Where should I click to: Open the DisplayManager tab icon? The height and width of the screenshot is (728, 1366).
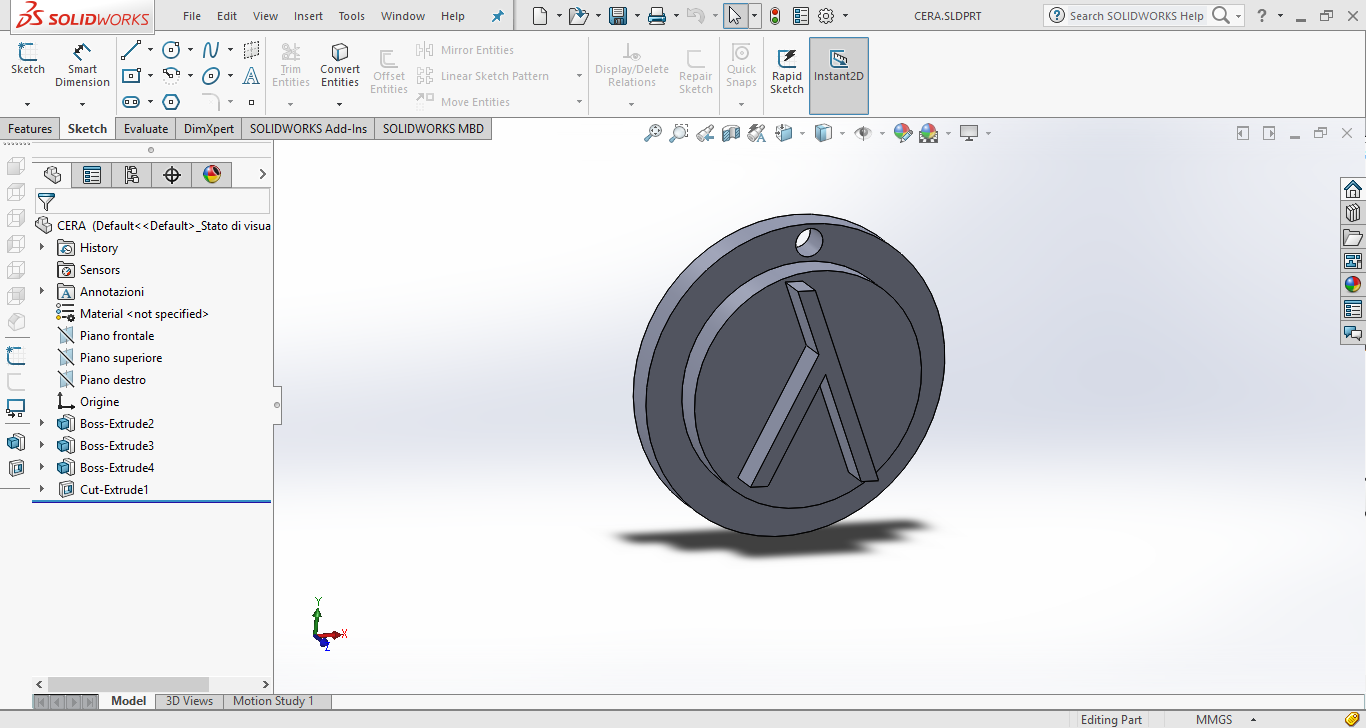[212, 175]
